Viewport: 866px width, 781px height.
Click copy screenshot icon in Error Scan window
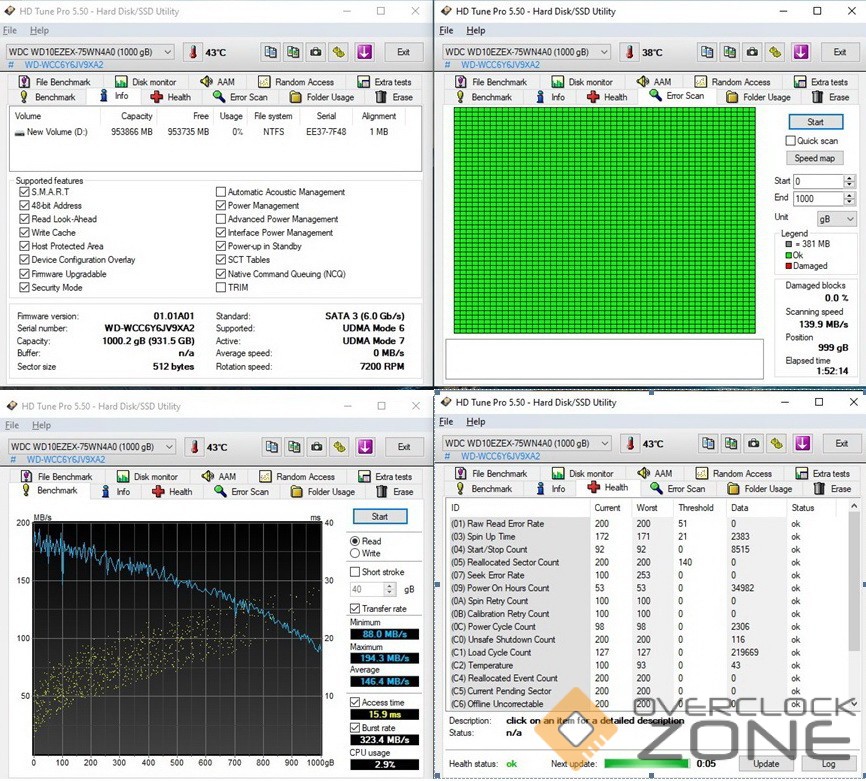(730, 52)
